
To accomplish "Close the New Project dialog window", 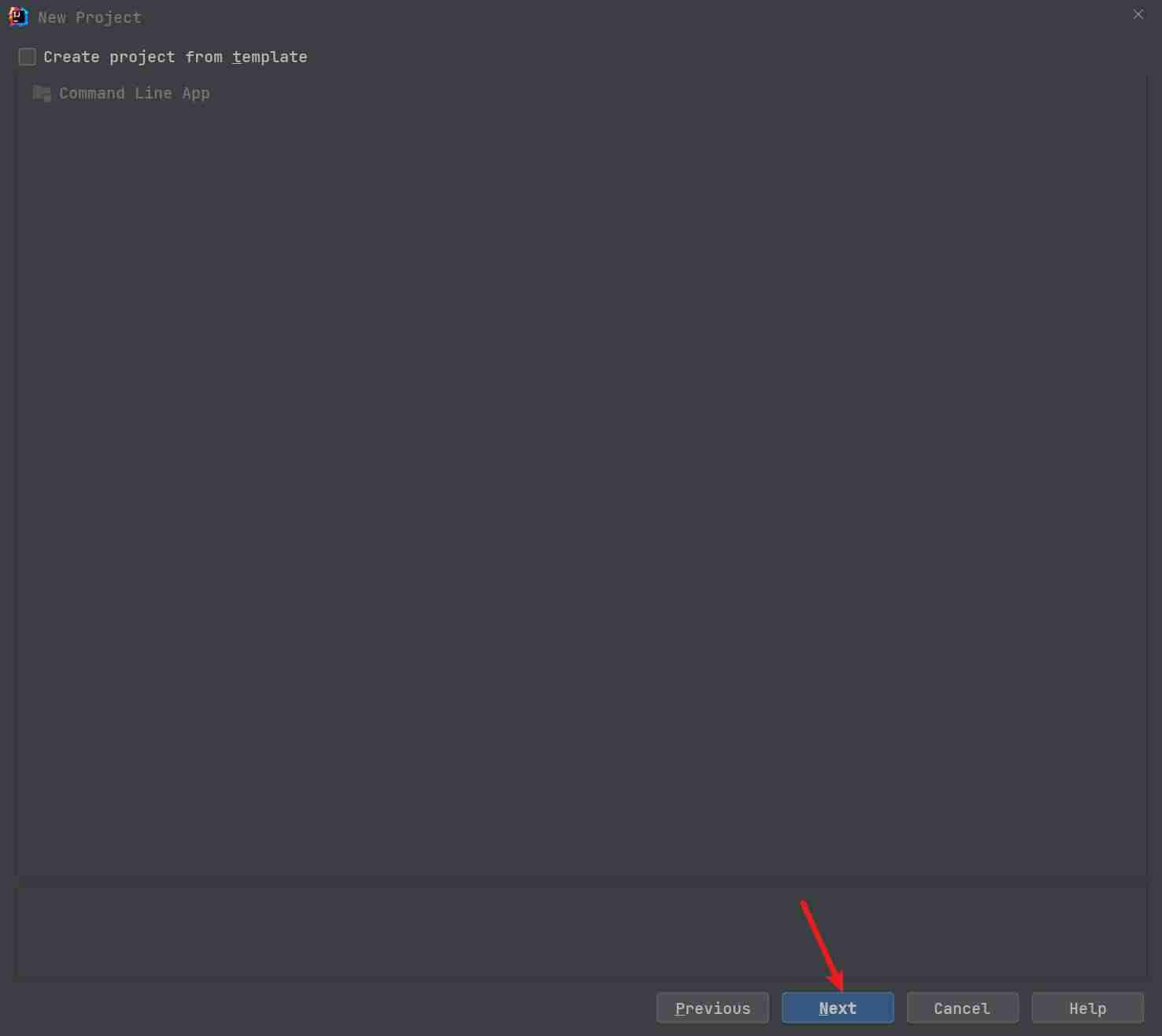I will click(1138, 14).
